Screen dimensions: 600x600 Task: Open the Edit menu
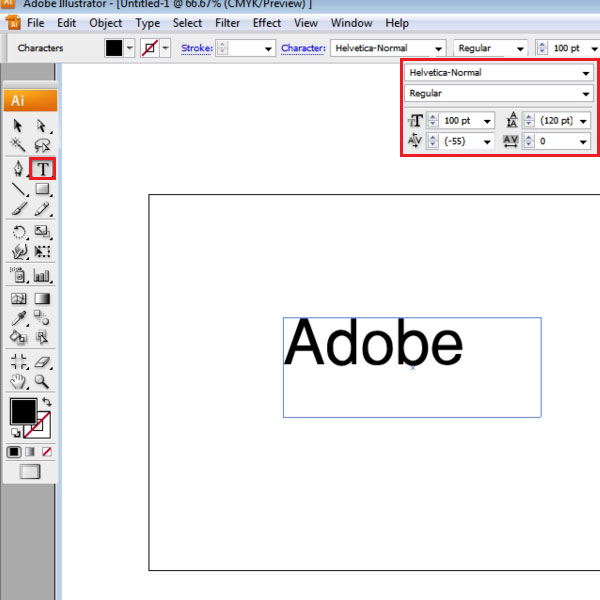pos(67,23)
